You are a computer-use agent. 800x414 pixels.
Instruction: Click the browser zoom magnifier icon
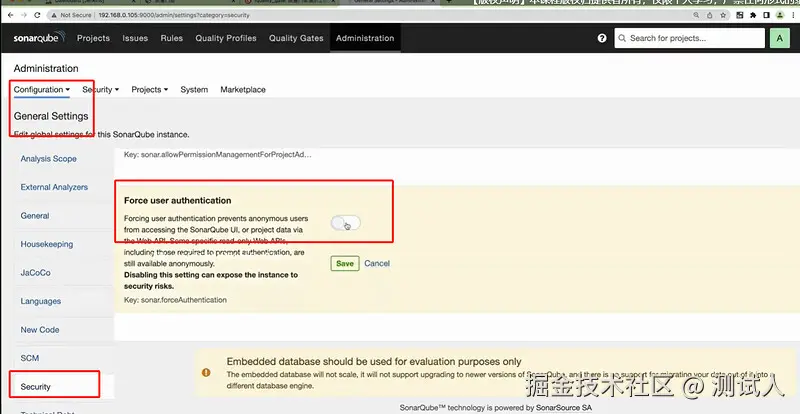coord(696,15)
